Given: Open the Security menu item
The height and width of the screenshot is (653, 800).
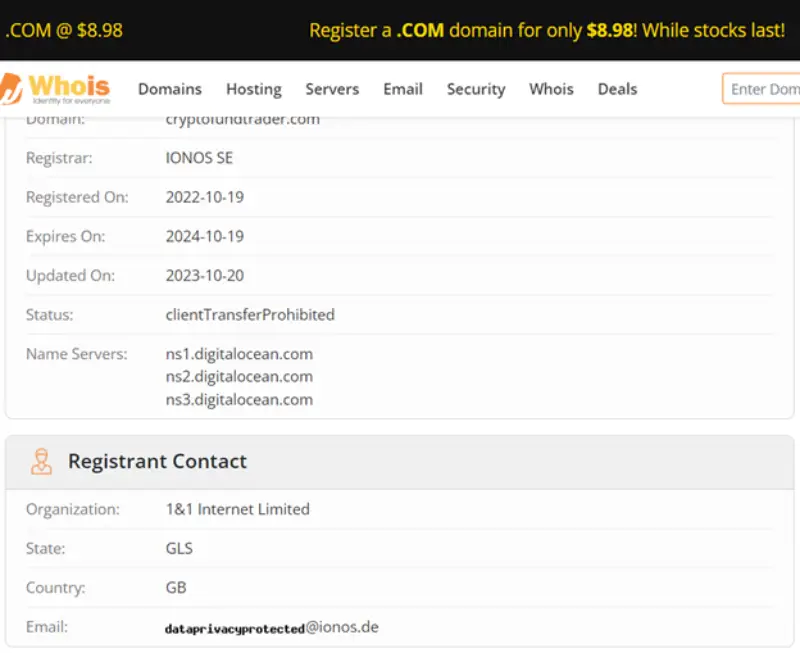Looking at the screenshot, I should [476, 89].
